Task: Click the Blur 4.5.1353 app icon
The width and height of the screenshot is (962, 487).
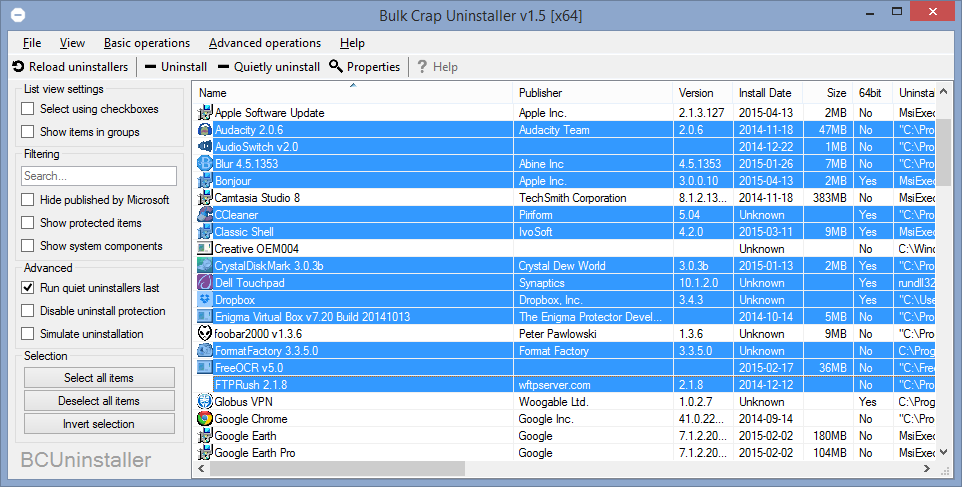Action: click(205, 164)
